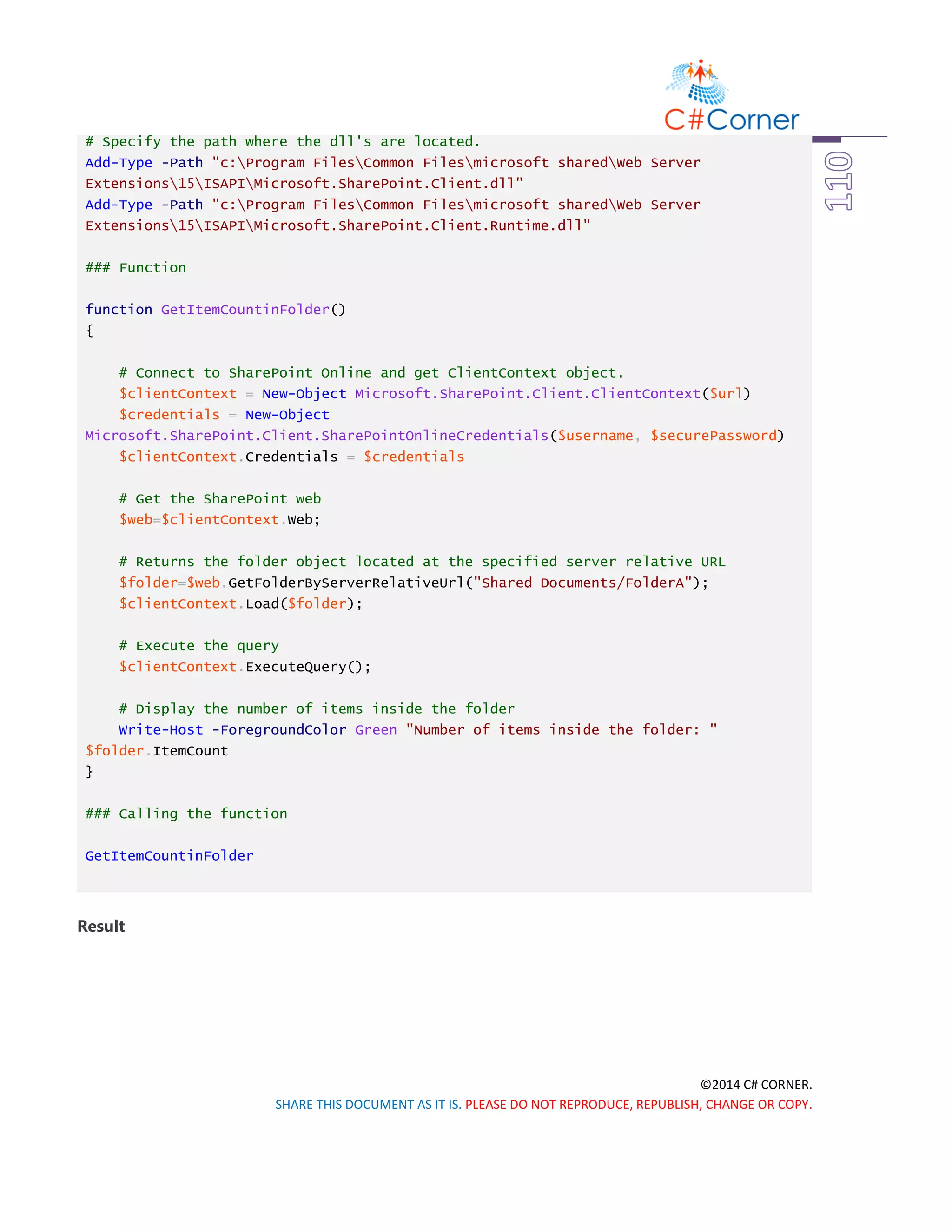Click the line '$clientContext.Credentials = $credentials'
This screenshot has width=952, height=1232.
(x=291, y=457)
